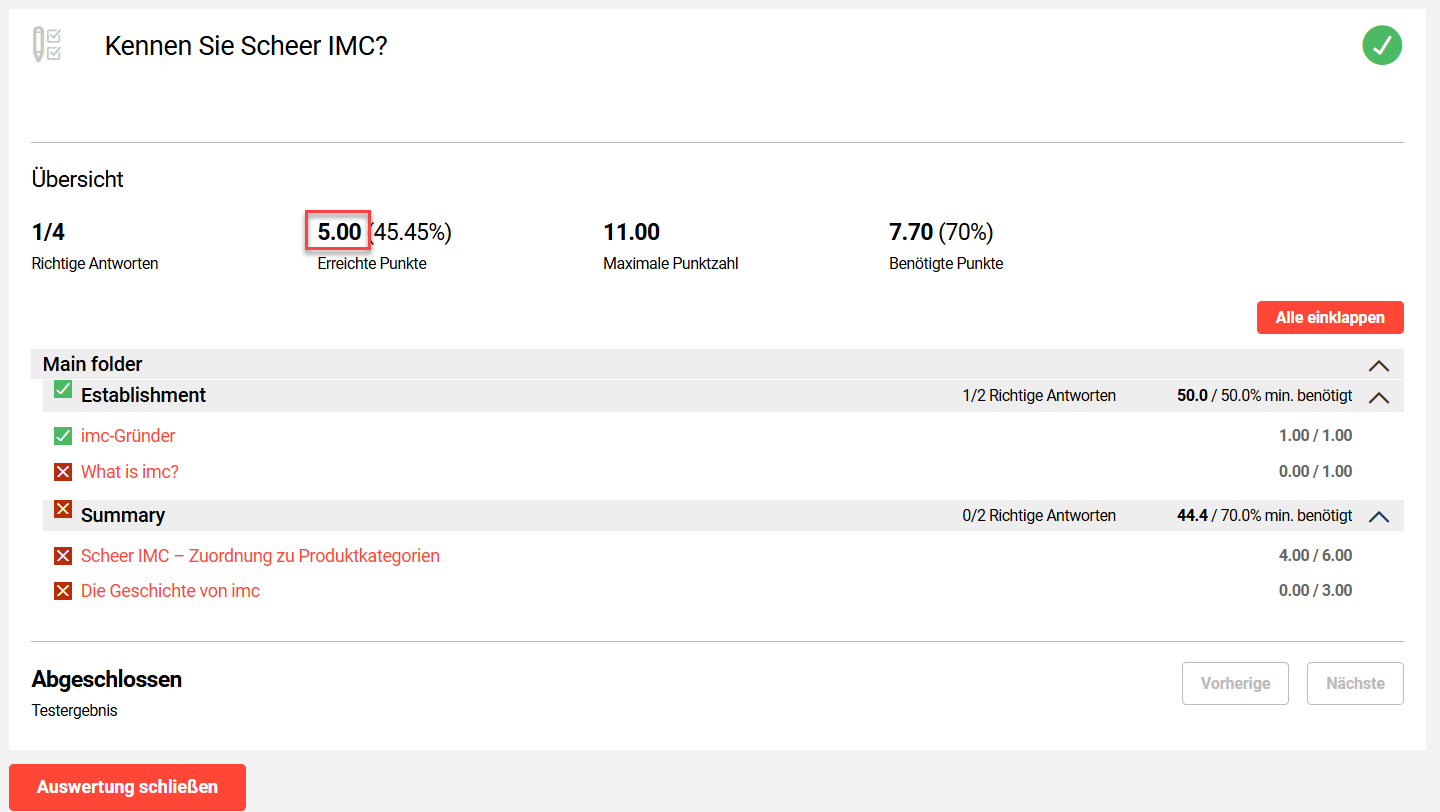The width and height of the screenshot is (1440, 812).
Task: Click the green passed checkmark icon
Action: click(1382, 45)
